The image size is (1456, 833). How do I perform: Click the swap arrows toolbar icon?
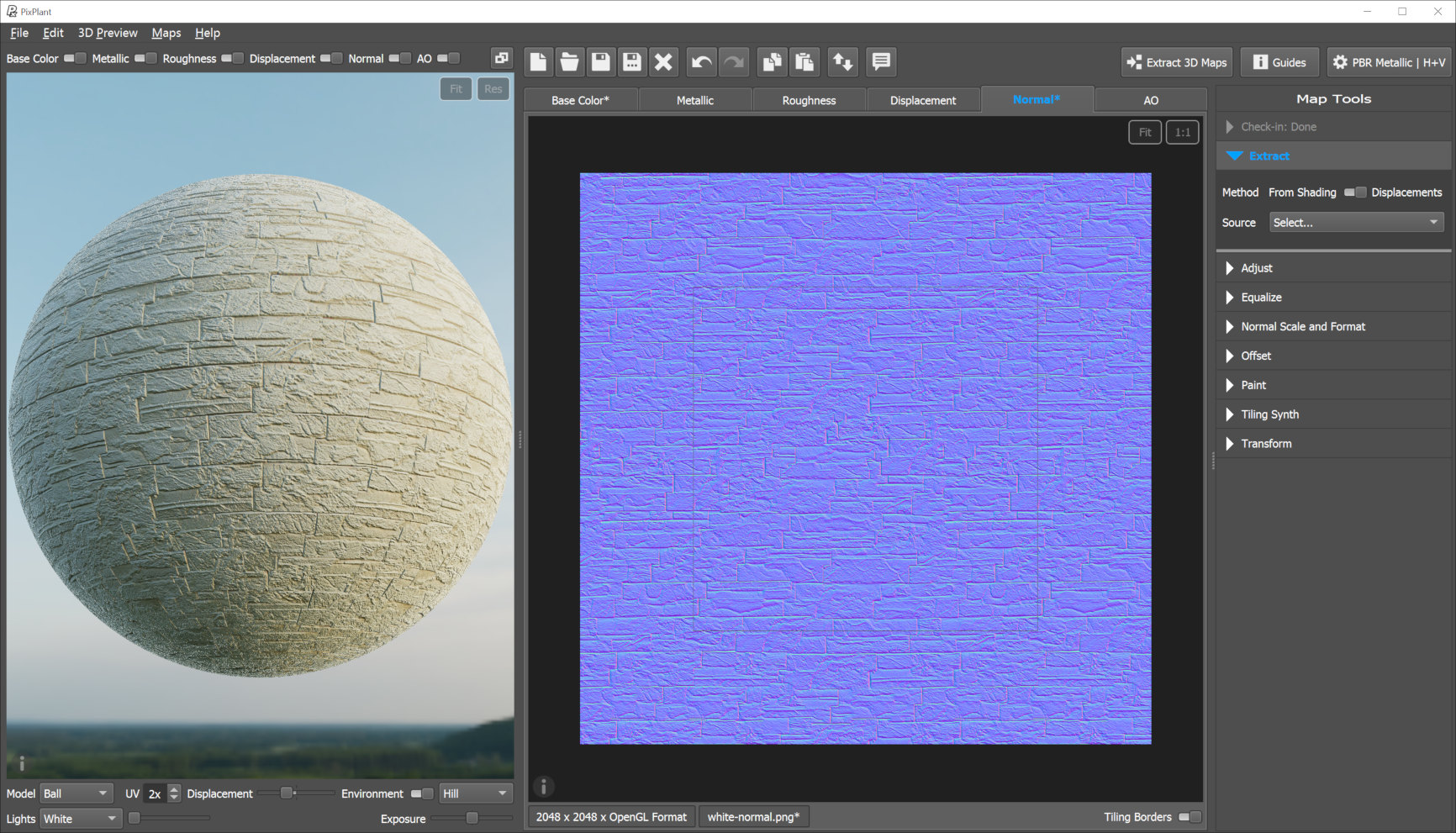click(842, 62)
